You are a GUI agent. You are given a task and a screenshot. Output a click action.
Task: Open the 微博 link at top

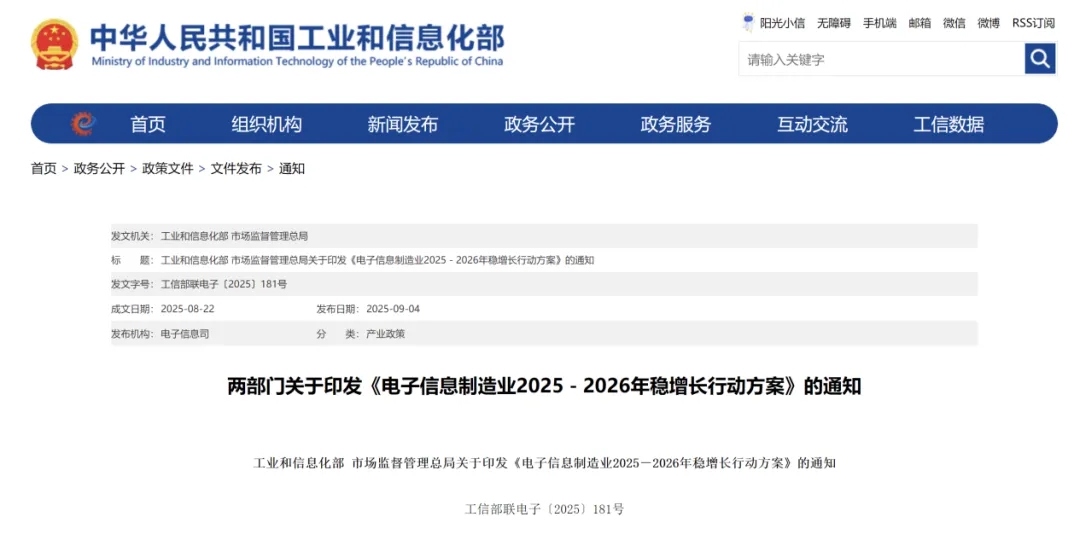[988, 23]
